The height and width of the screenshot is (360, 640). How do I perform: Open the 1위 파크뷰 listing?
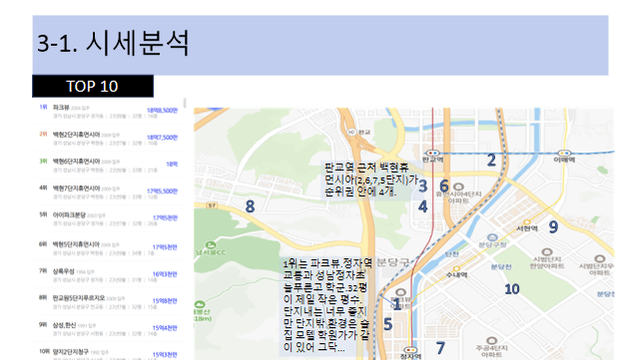pos(109,111)
